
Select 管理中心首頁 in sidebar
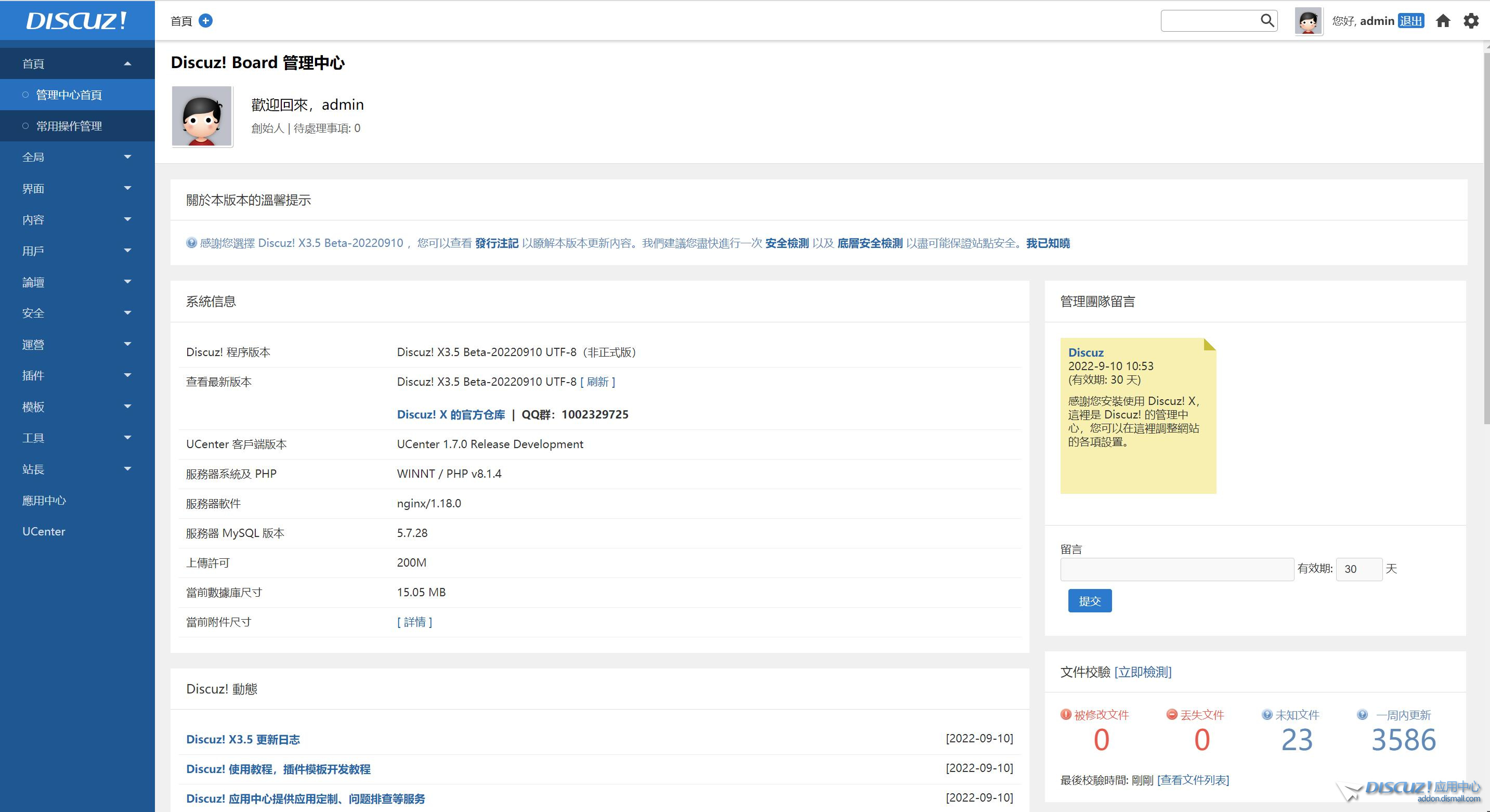point(77,95)
